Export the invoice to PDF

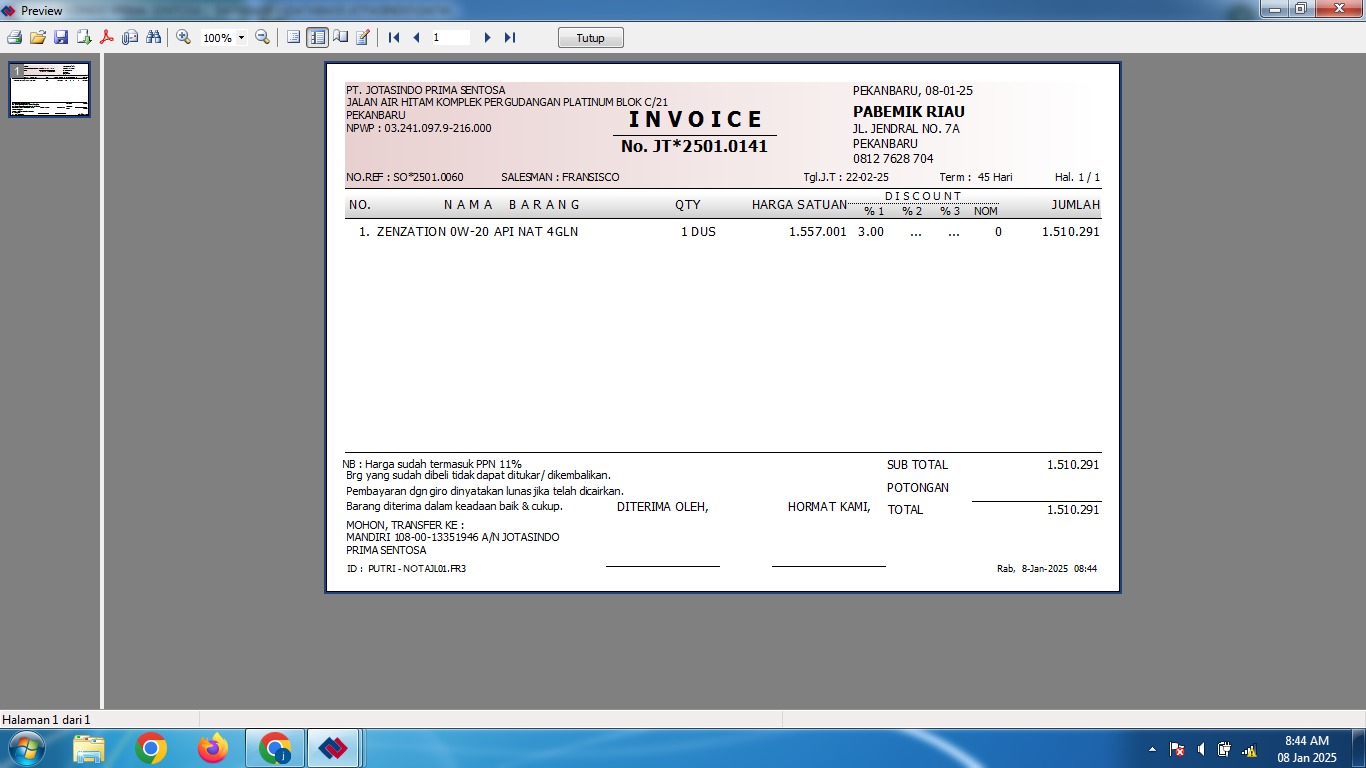click(x=107, y=37)
